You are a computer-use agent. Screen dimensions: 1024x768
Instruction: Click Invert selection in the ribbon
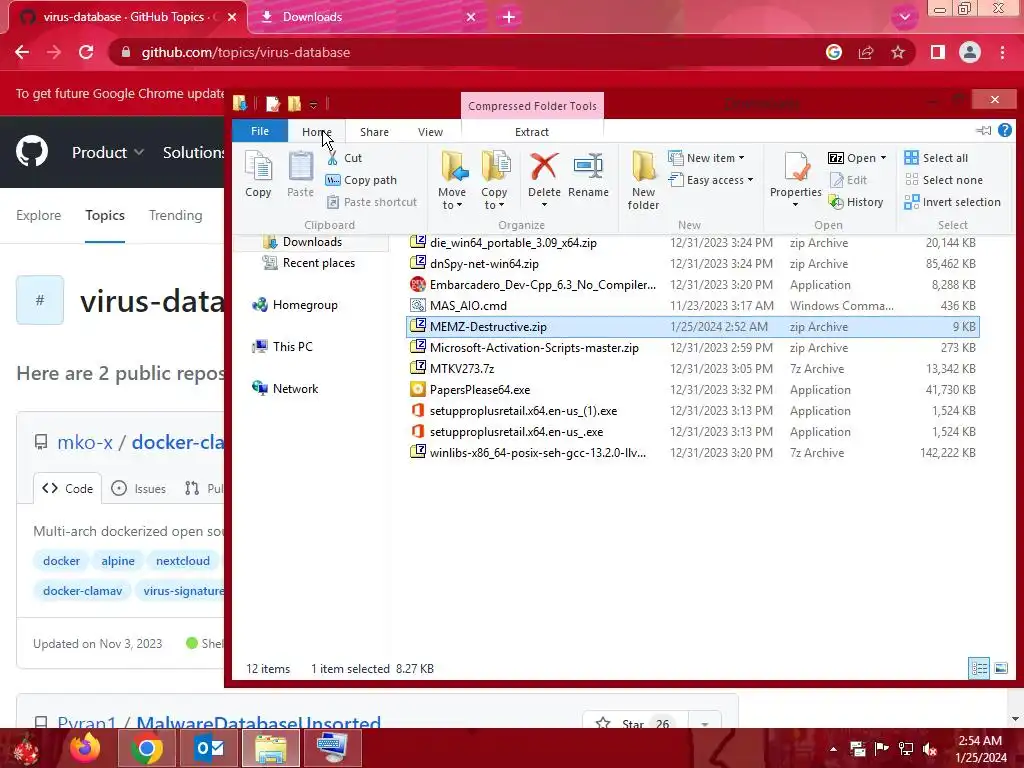click(x=952, y=202)
